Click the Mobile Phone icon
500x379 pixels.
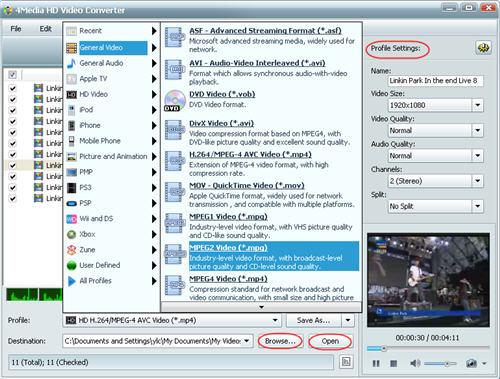tap(71, 141)
